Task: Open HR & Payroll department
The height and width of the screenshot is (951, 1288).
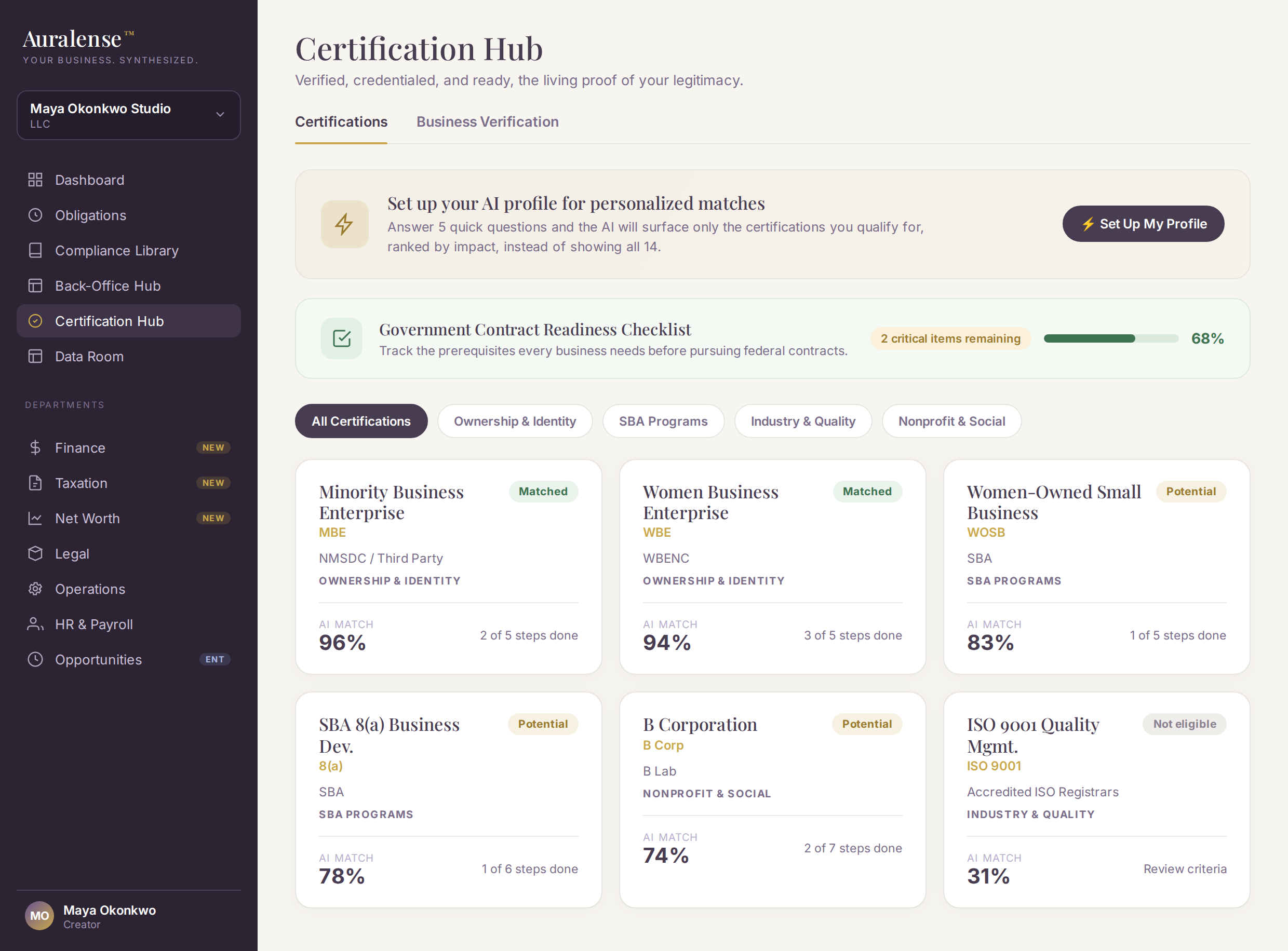Action: tap(128, 624)
